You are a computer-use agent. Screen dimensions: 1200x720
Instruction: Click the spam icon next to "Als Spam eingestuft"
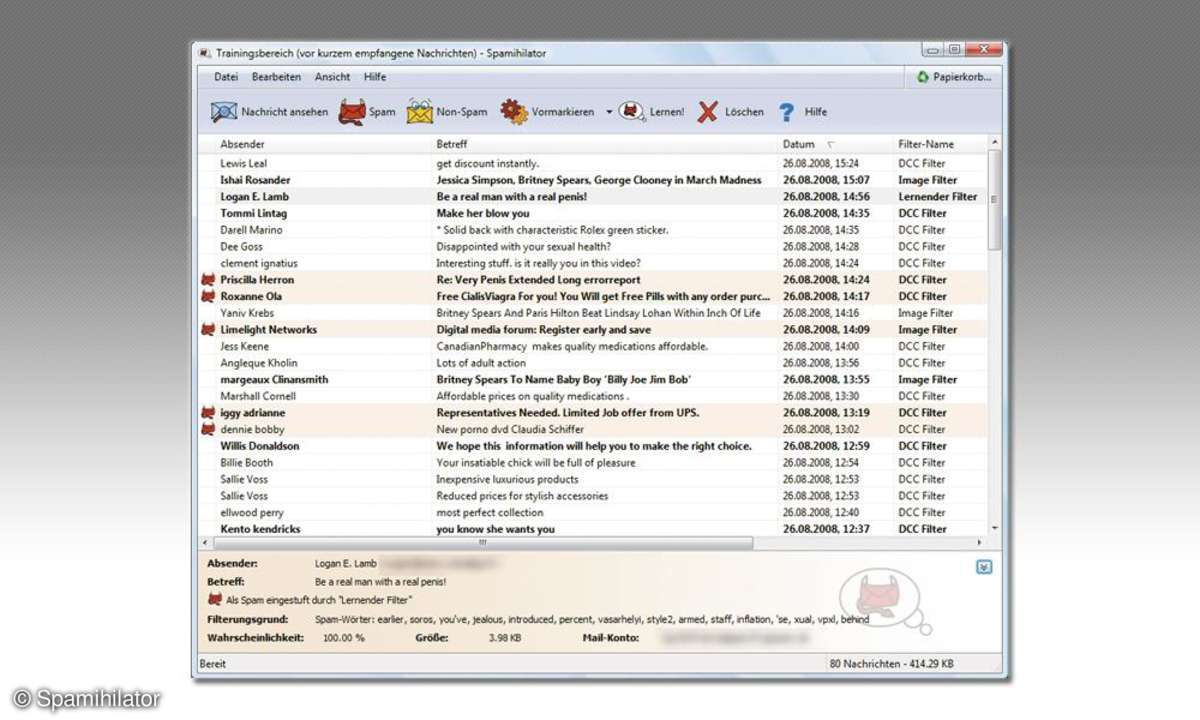214,599
